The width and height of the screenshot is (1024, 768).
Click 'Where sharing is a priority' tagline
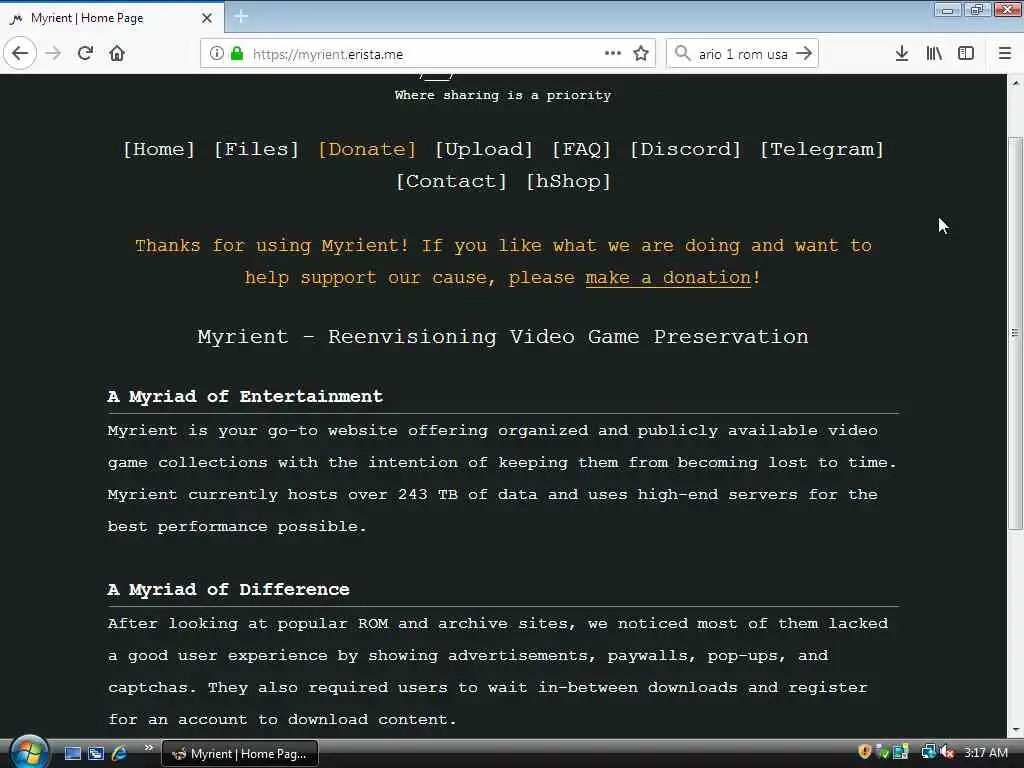503,95
